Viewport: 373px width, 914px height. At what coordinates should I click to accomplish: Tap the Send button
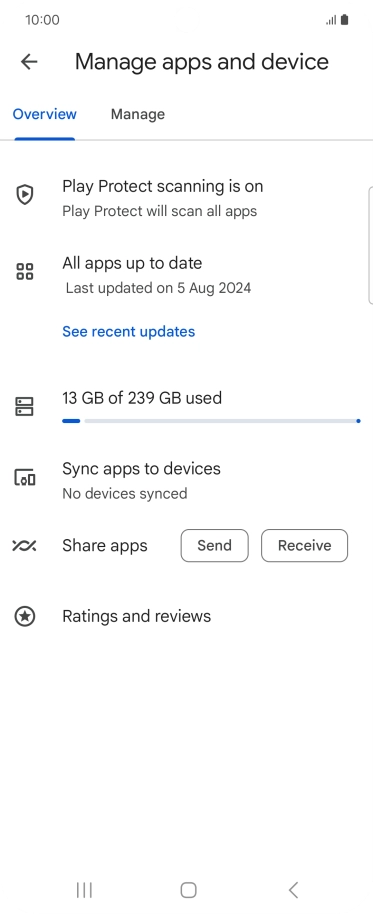pyautogui.click(x=214, y=546)
